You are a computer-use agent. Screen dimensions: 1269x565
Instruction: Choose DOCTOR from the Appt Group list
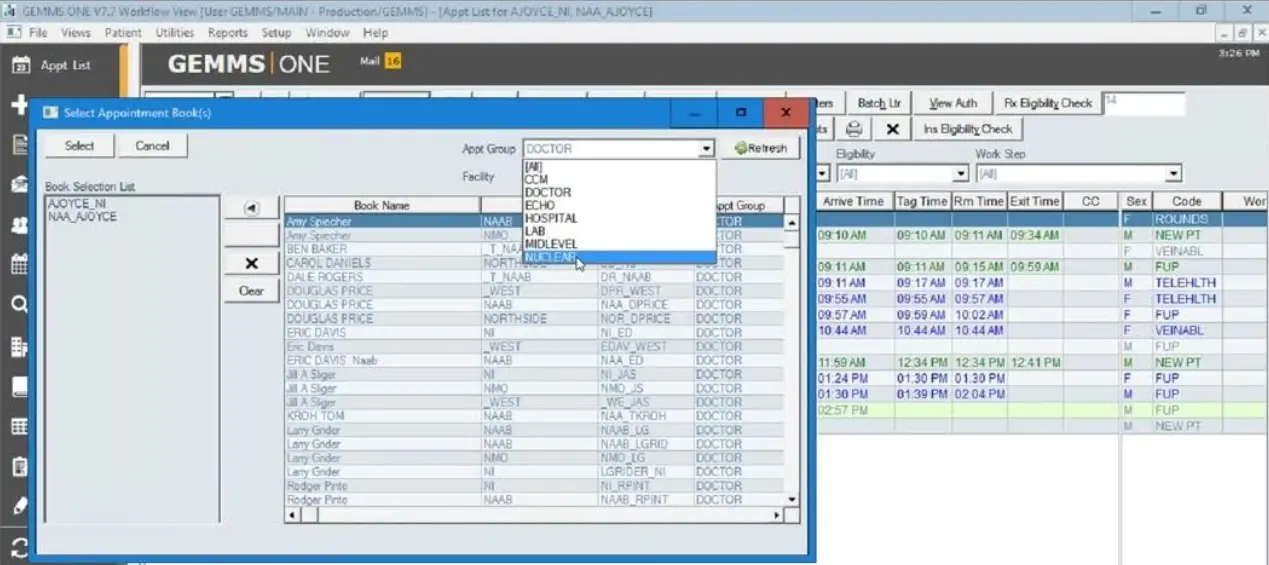(x=619, y=192)
